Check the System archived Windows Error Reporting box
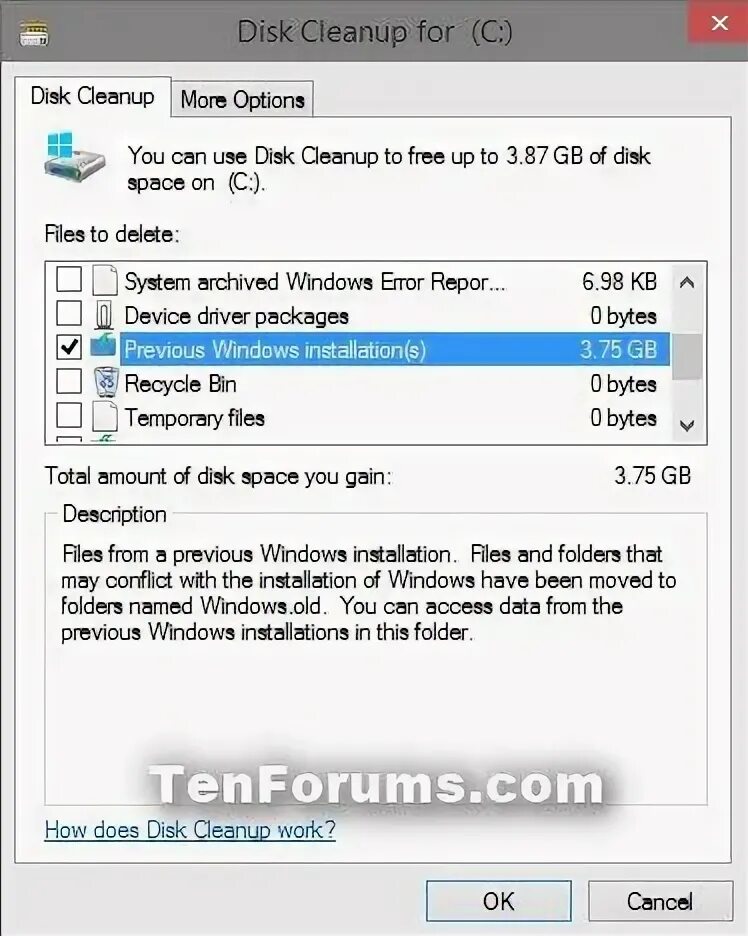The height and width of the screenshot is (936, 748). (69, 279)
